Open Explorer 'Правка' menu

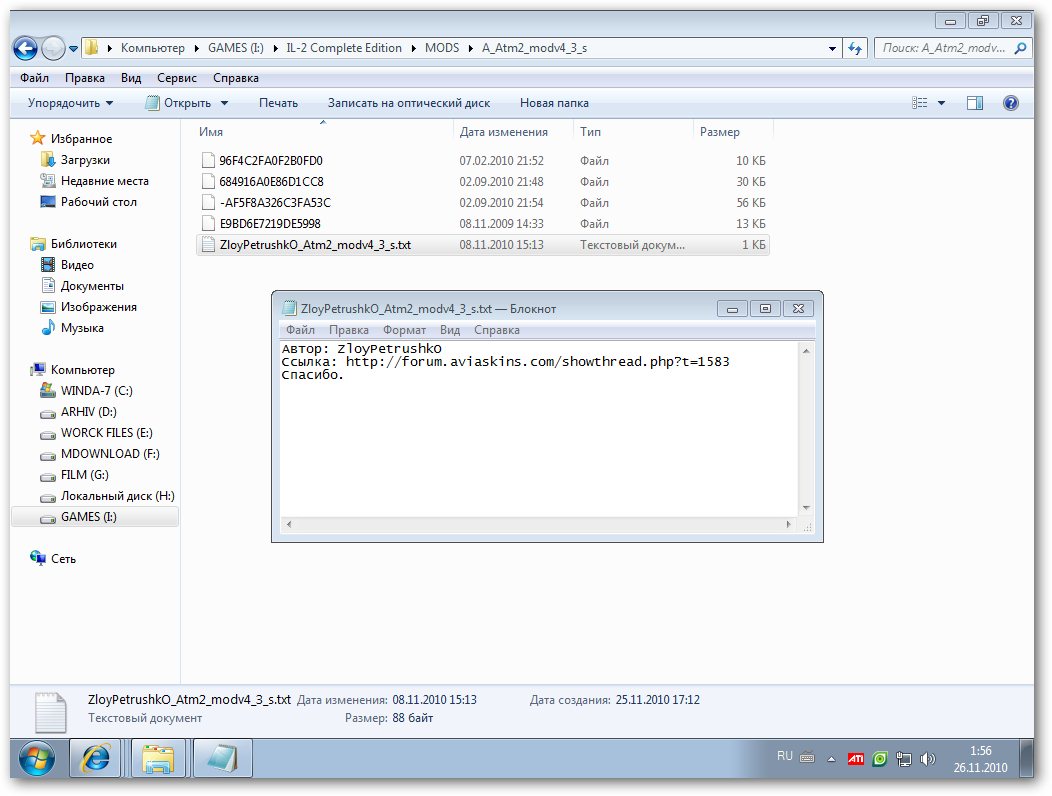[85, 78]
